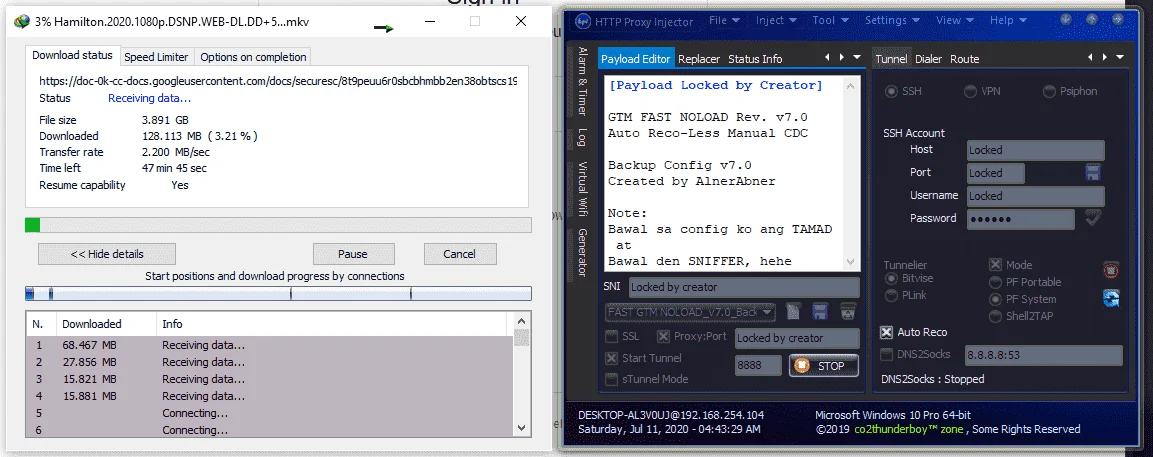Open the Replacer tab
Screen dimensions: 1153x457
tap(699, 59)
